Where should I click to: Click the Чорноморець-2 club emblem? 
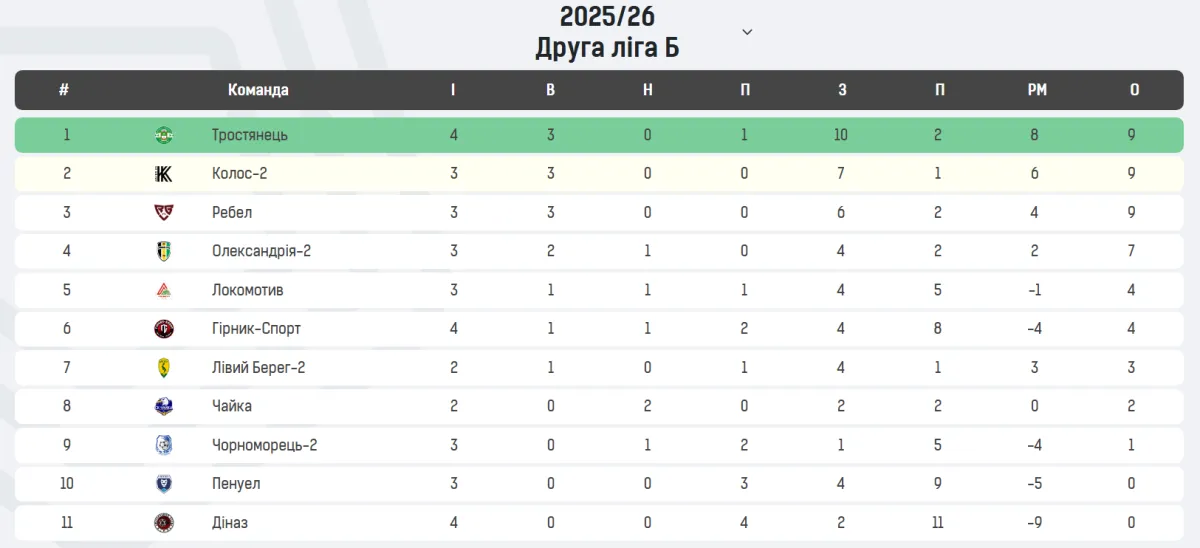point(163,445)
